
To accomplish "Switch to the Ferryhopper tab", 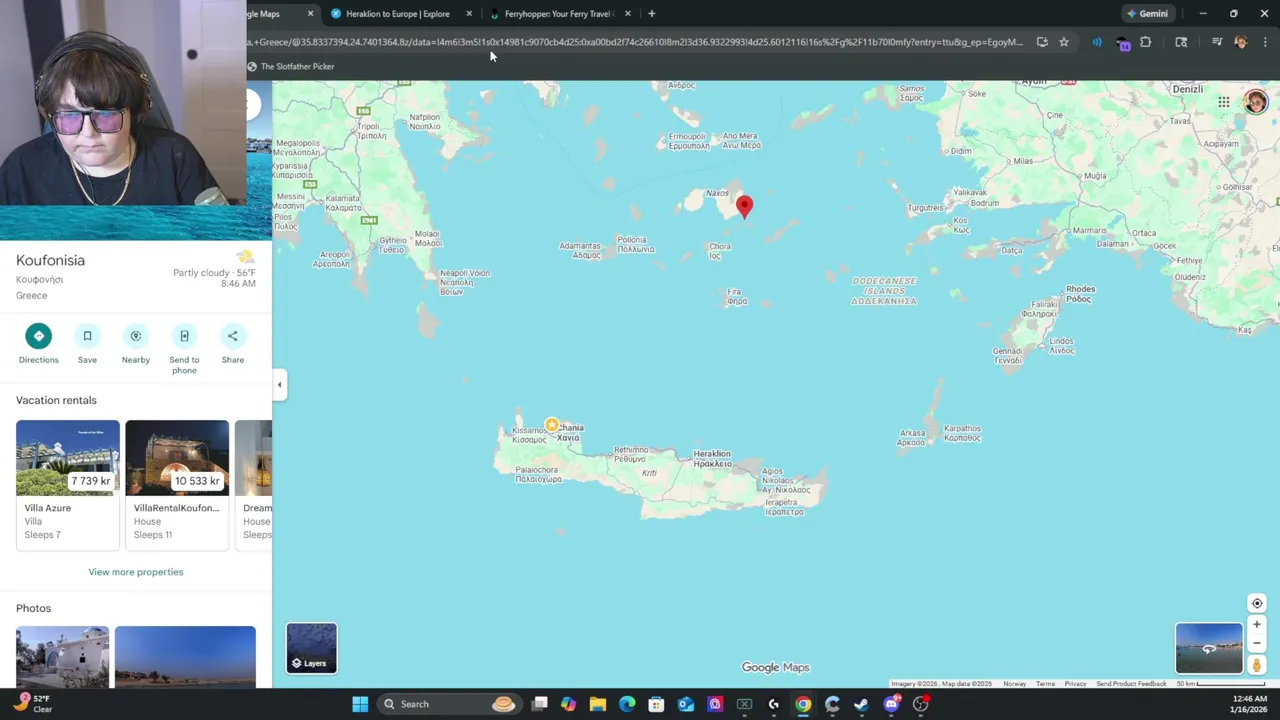I will (x=557, y=14).
